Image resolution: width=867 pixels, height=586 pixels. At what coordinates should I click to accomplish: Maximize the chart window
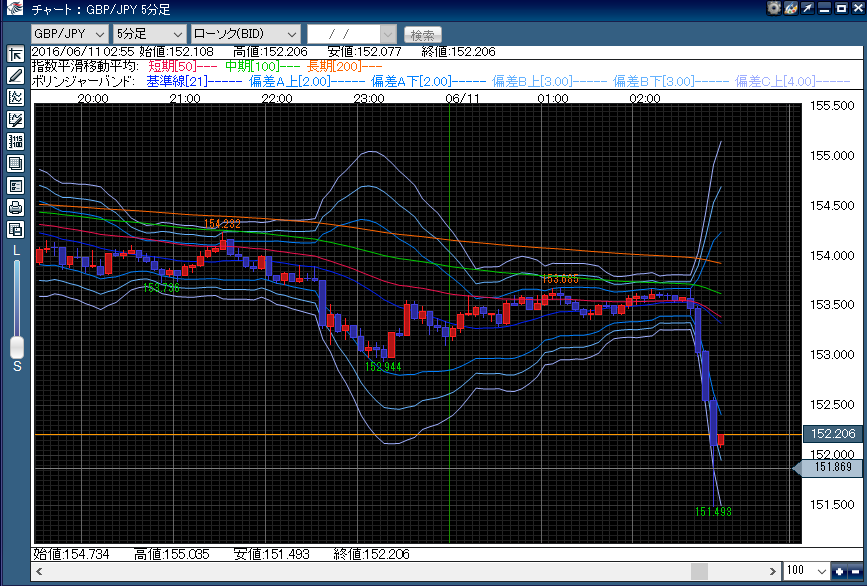[842, 8]
